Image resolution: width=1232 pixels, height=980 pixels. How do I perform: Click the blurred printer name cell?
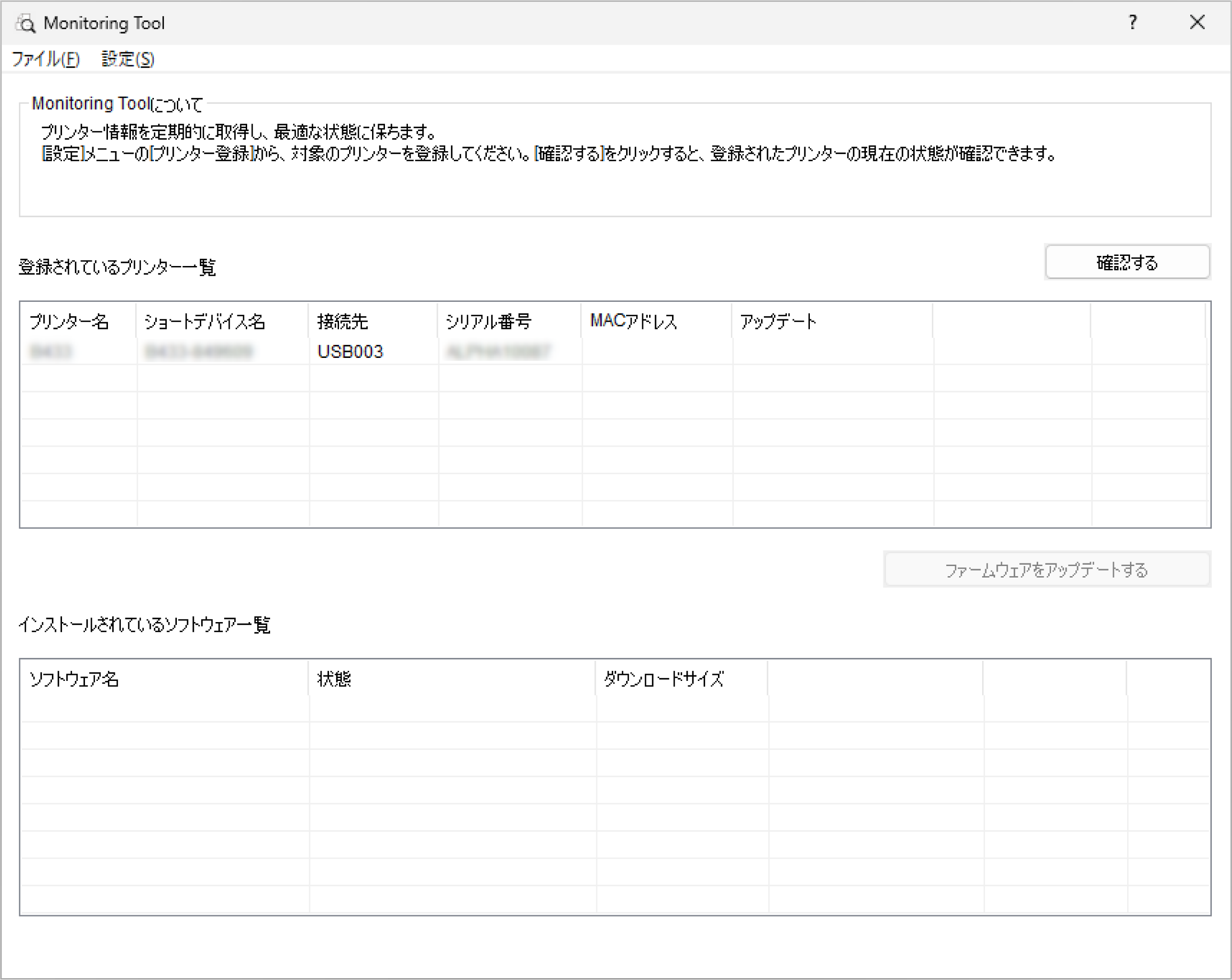coord(51,351)
